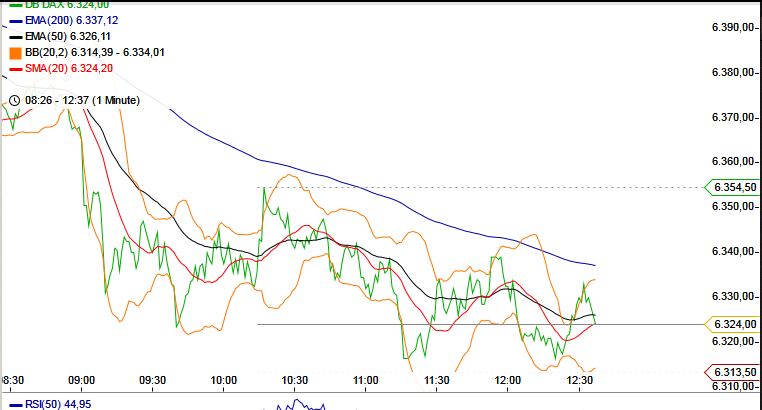Viewport: 762px width, 410px height.
Task: Click the 6.324,00 current price tag
Action: pyautogui.click(x=731, y=325)
